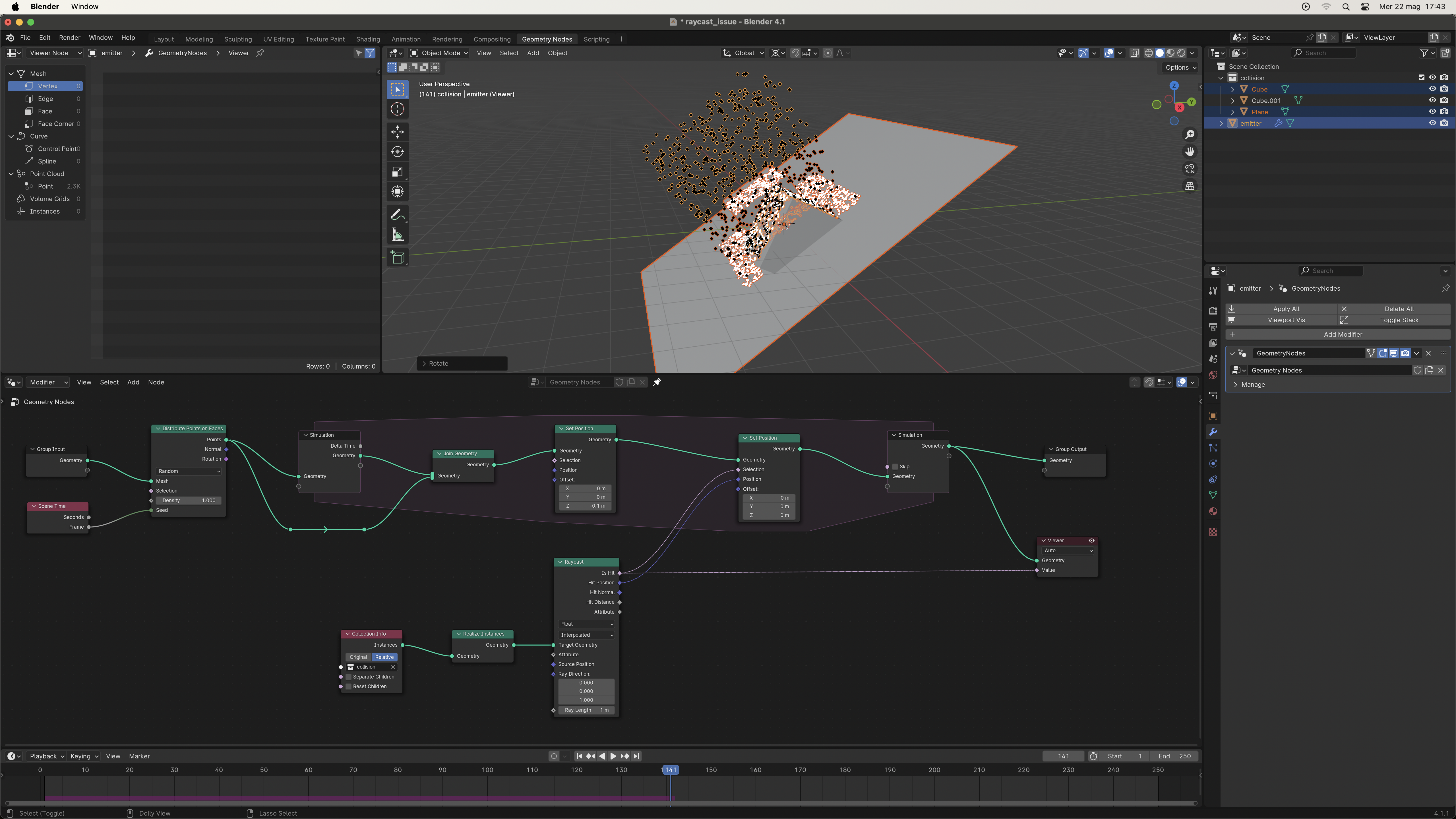The image size is (1456, 819).
Task: Jump to the first frame of the timeline
Action: (579, 756)
